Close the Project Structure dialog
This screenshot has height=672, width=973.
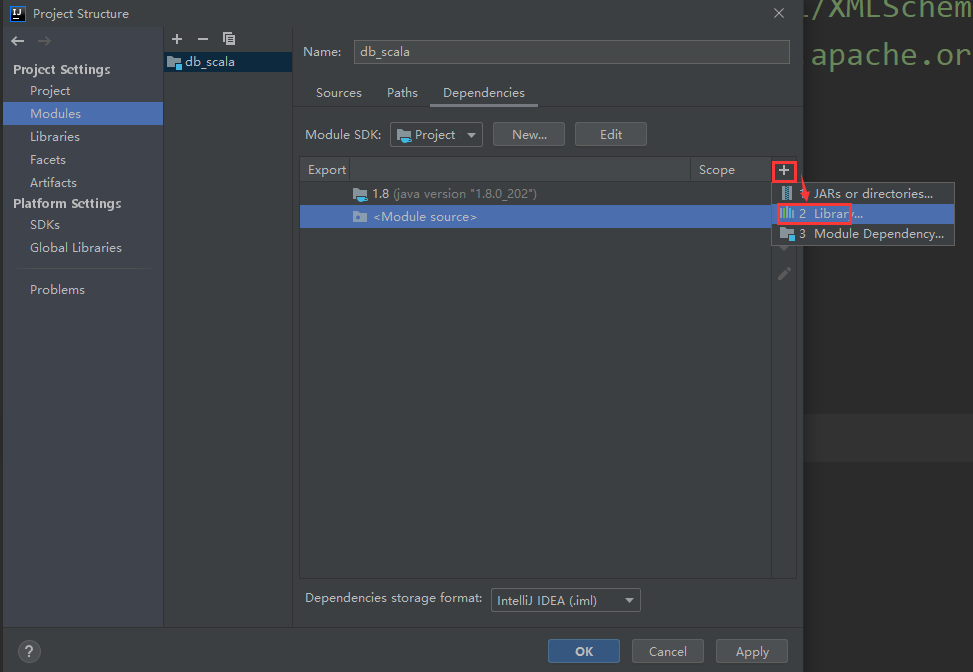click(x=779, y=13)
